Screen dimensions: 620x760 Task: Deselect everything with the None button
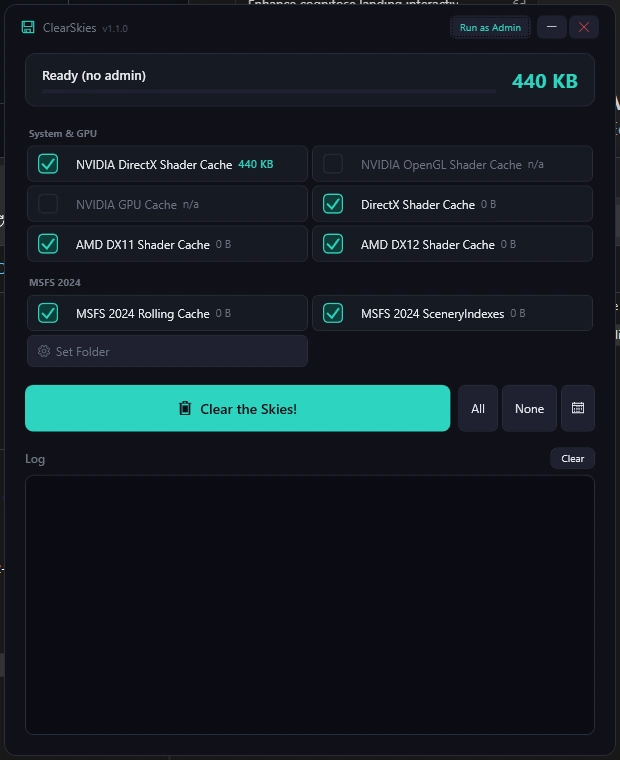click(529, 408)
